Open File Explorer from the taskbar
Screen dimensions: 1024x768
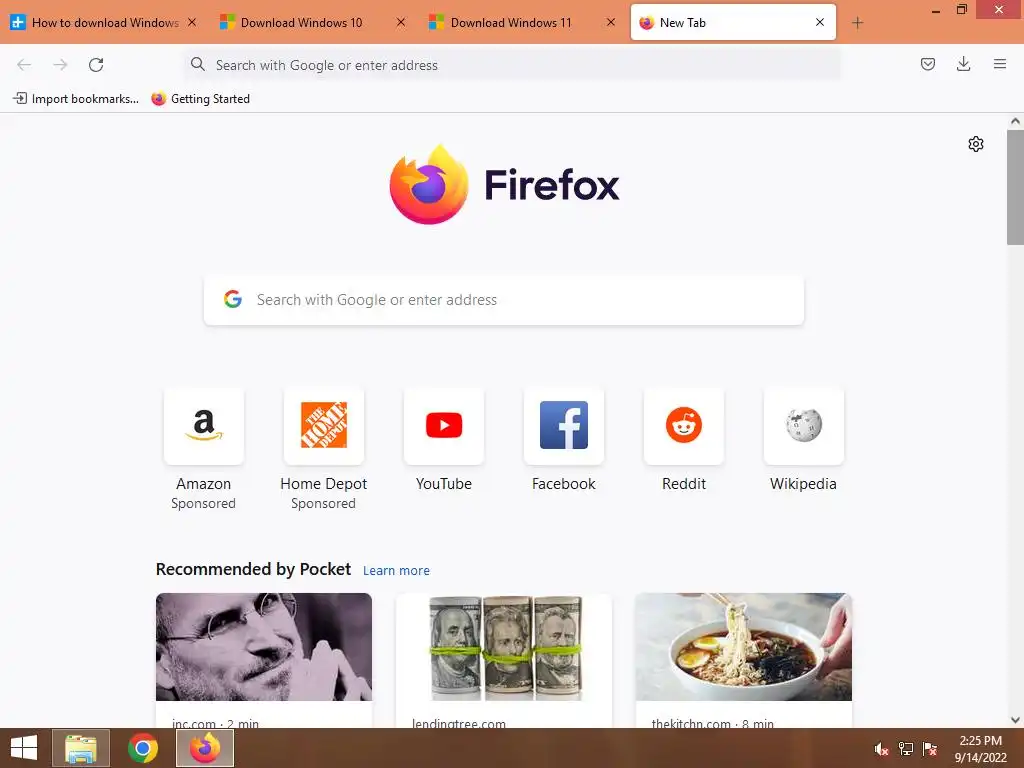80,748
